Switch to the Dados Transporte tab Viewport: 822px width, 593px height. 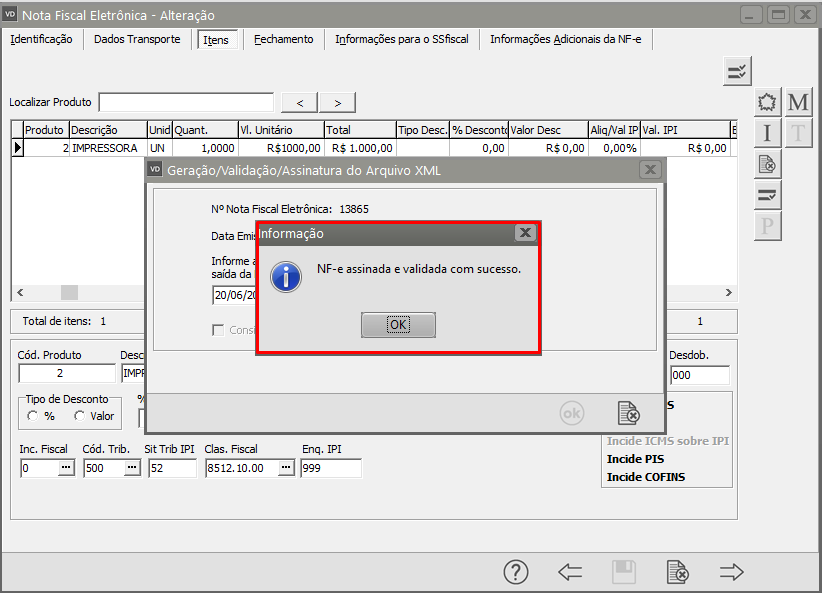tap(137, 40)
